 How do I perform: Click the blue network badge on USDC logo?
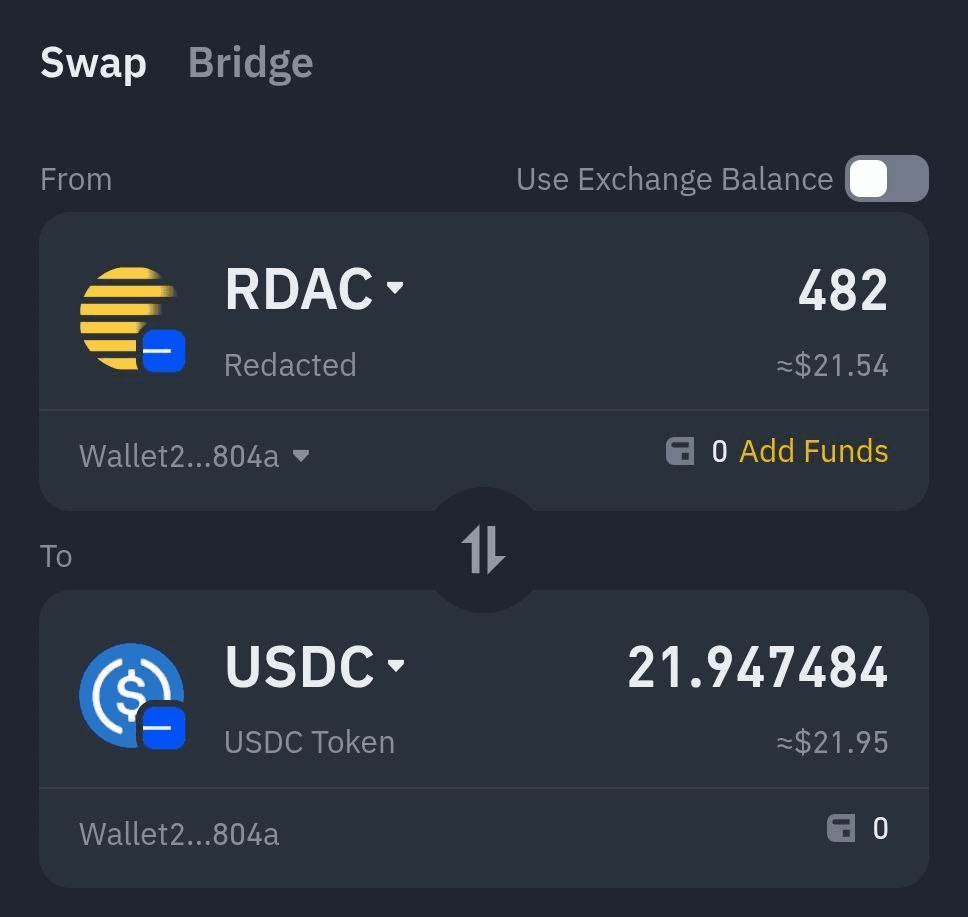point(164,727)
